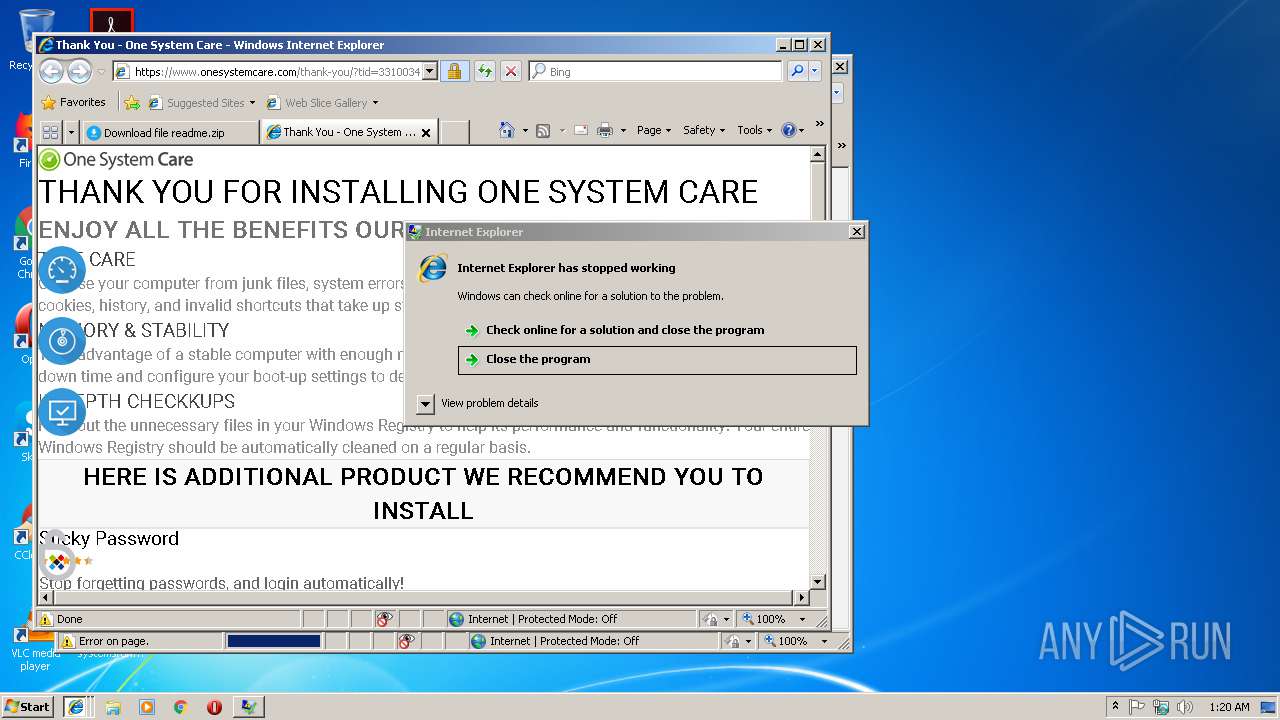The height and width of the screenshot is (720, 1280).
Task: Open the Safety menu
Action: click(x=704, y=130)
